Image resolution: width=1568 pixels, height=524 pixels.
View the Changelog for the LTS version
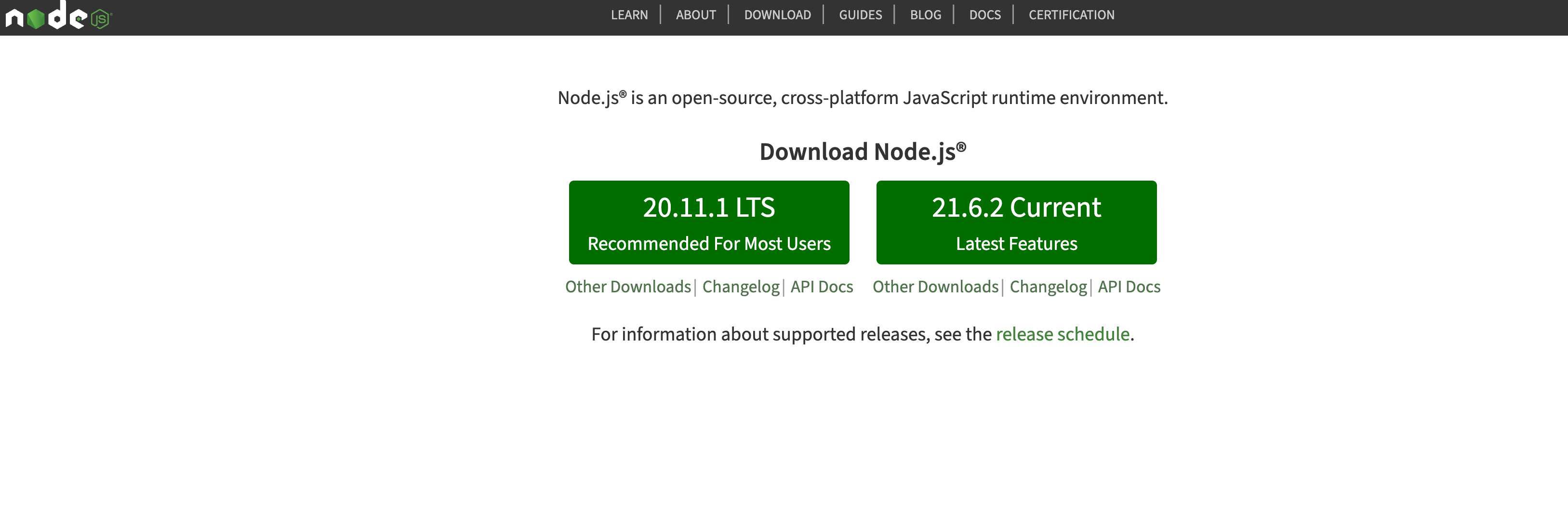click(x=740, y=287)
